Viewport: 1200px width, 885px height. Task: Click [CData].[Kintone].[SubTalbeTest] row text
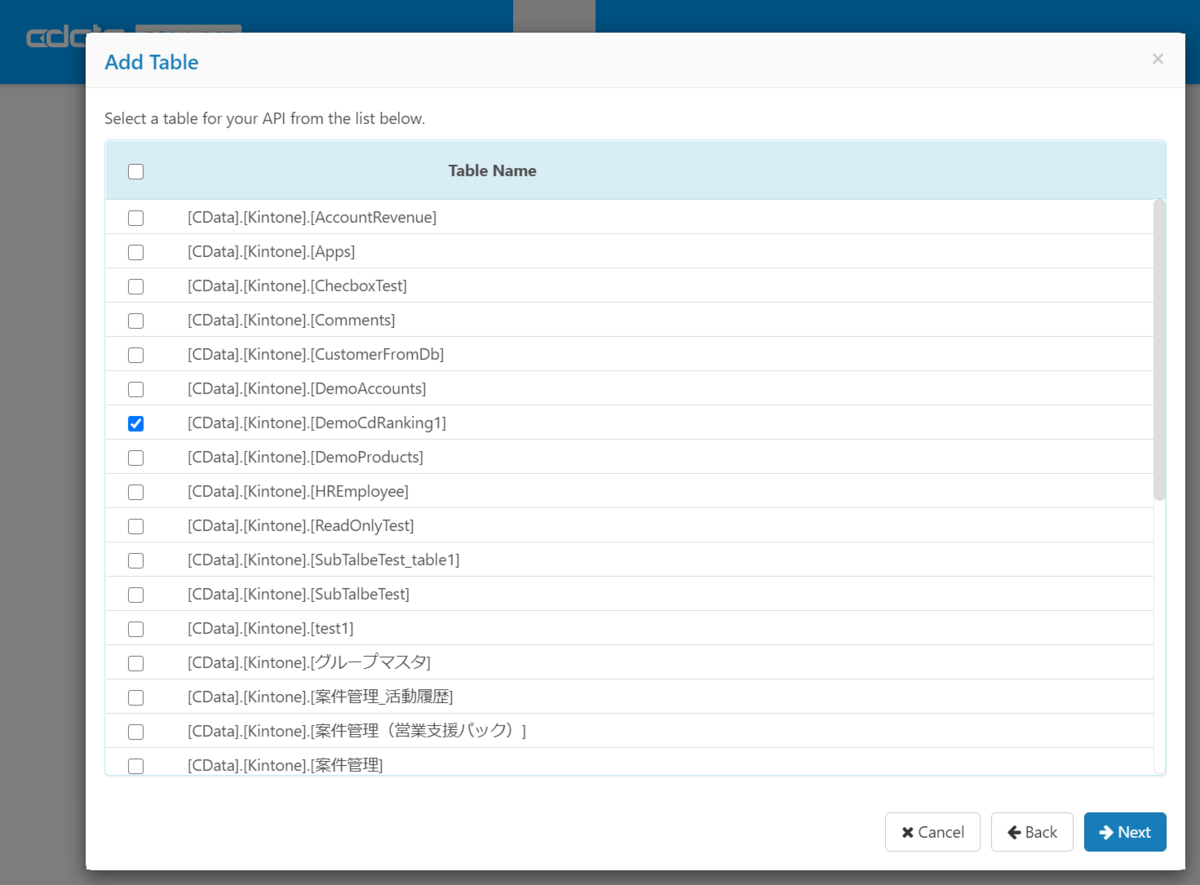(299, 594)
